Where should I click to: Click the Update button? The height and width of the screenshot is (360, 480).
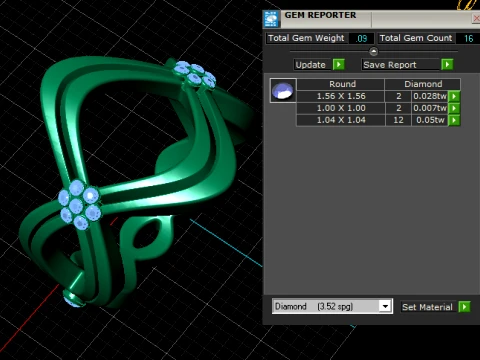click(x=313, y=65)
